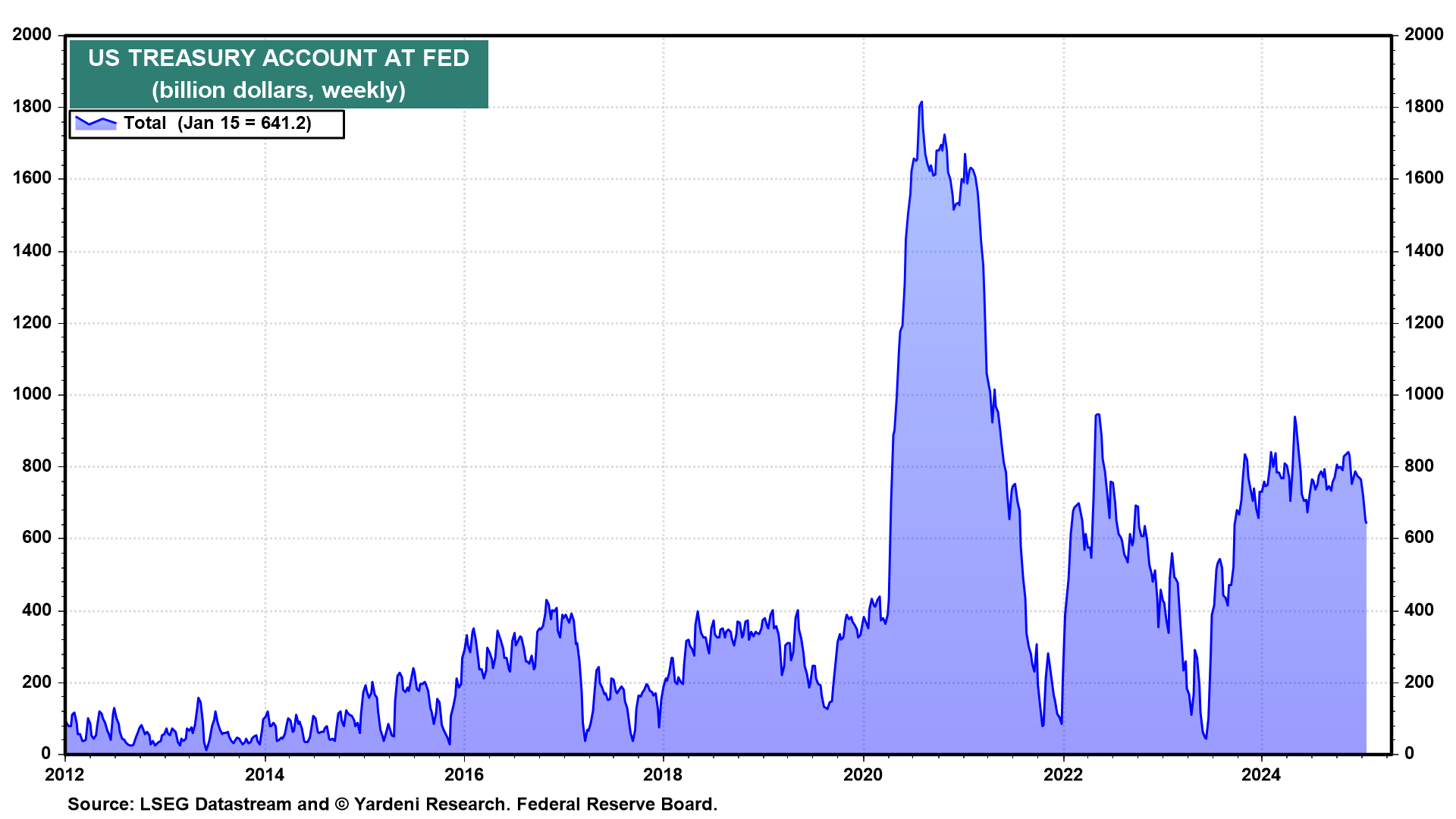Screen dimensions: 1456x819
Task: Click the right axis 1000 label
Action: [1423, 394]
